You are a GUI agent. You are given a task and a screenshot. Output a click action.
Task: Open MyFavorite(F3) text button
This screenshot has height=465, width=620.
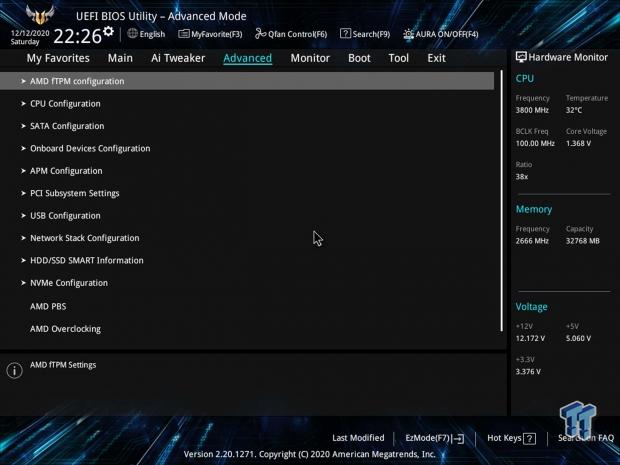(x=217, y=34)
